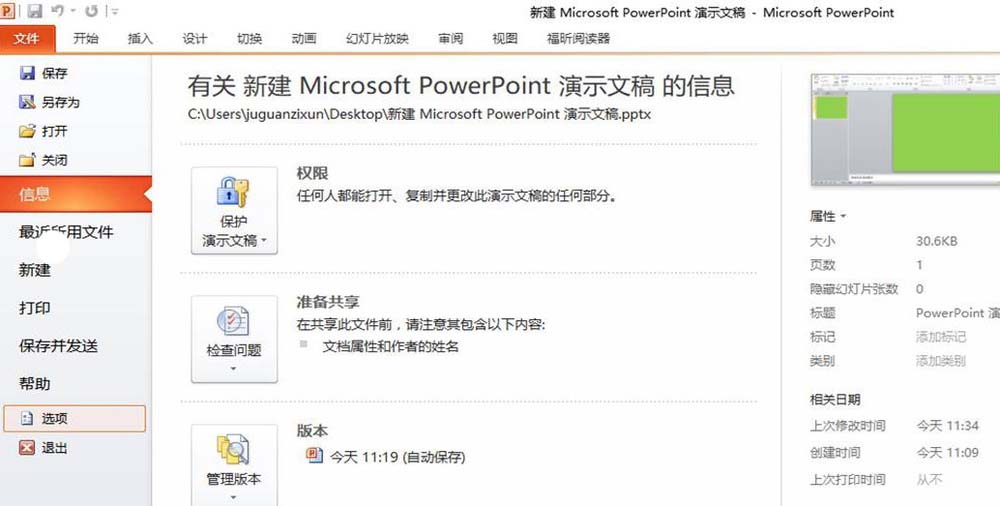Click the Check for Issues icon
This screenshot has height=506, width=1000.
pyautogui.click(x=234, y=339)
